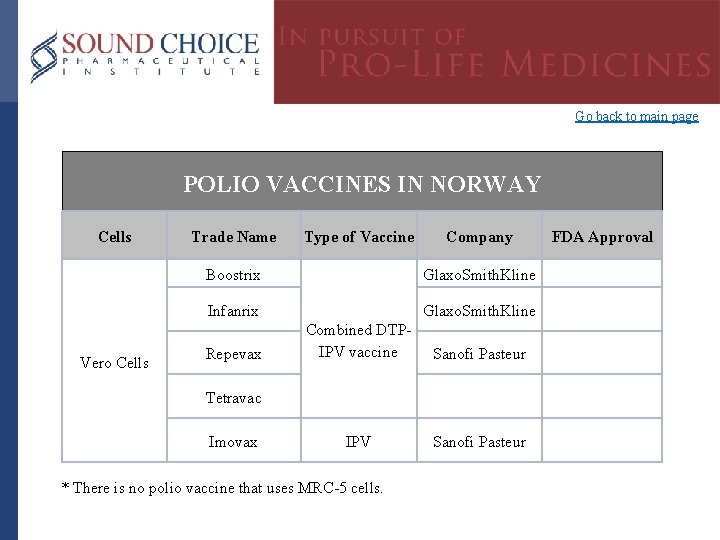
Task: Click the 'IPV' vaccine type cell
Action: 358,441
